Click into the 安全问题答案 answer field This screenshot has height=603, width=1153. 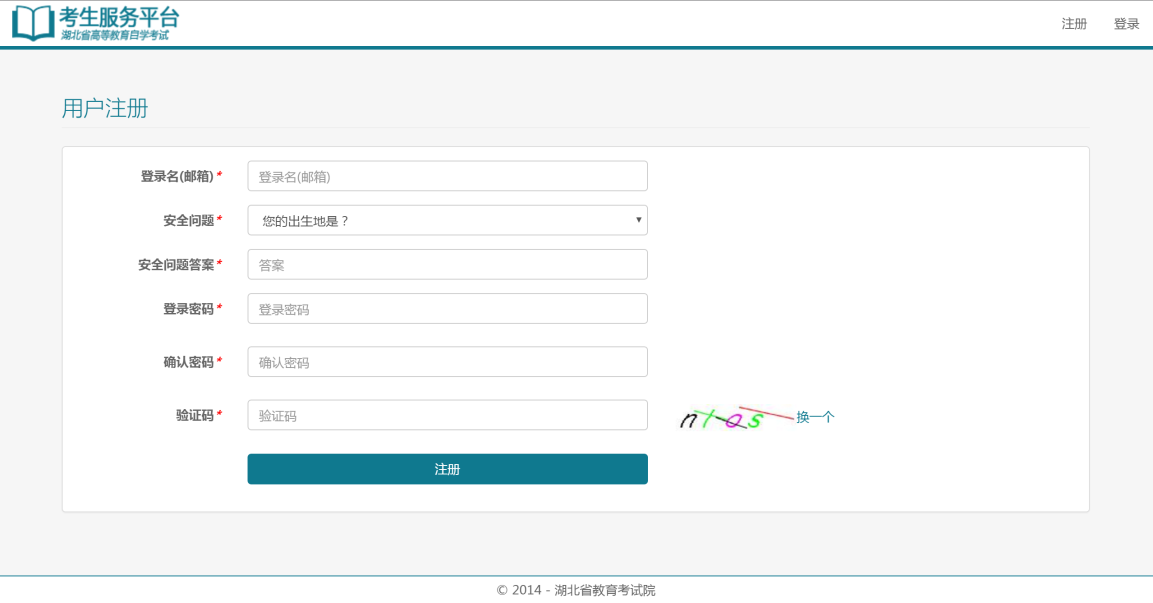447,265
